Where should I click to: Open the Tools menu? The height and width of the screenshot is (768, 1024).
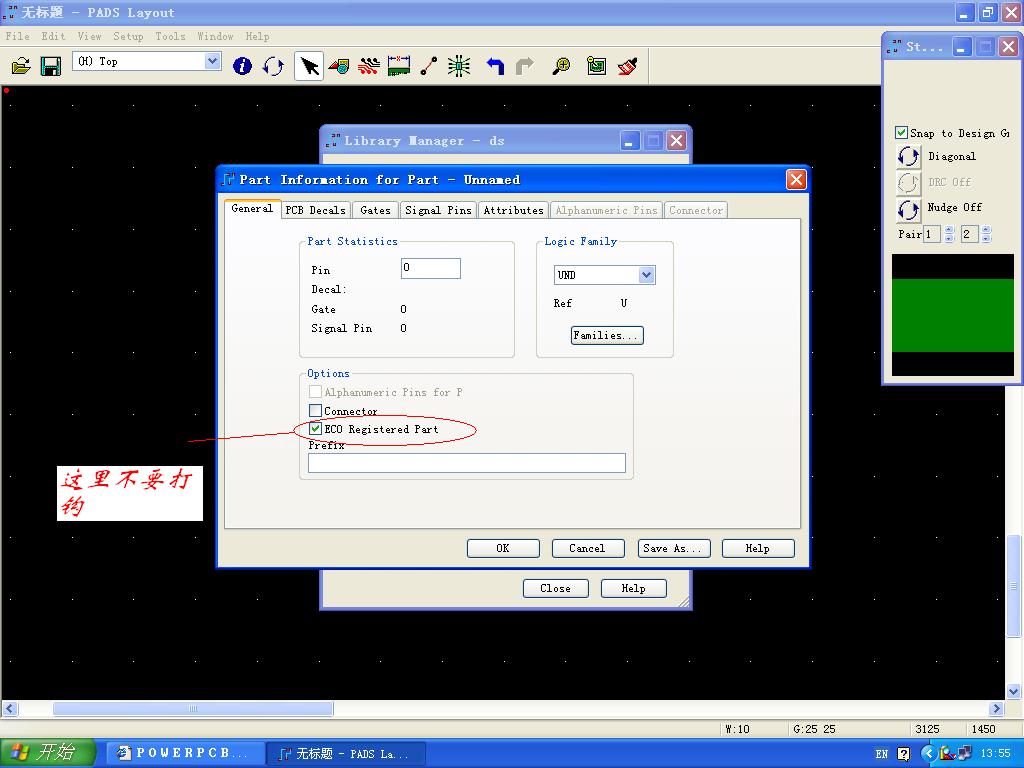[x=170, y=36]
